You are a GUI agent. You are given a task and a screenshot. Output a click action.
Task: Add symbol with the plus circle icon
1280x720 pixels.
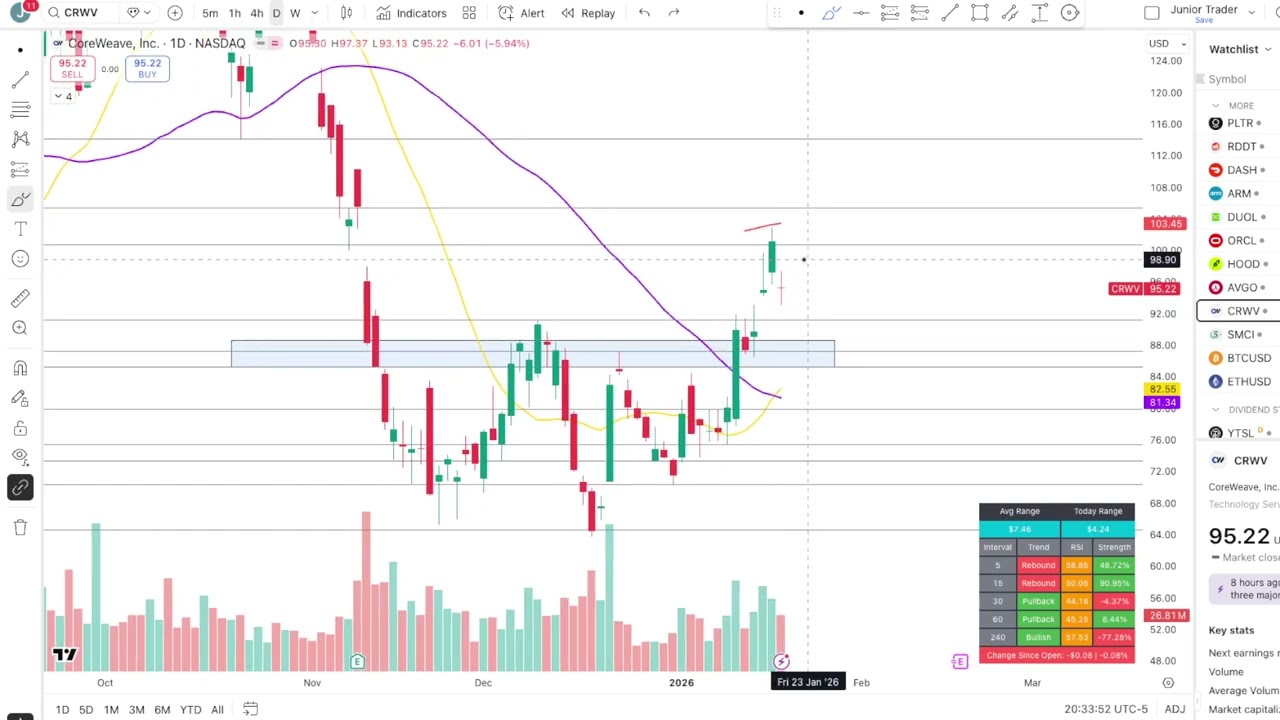[175, 13]
